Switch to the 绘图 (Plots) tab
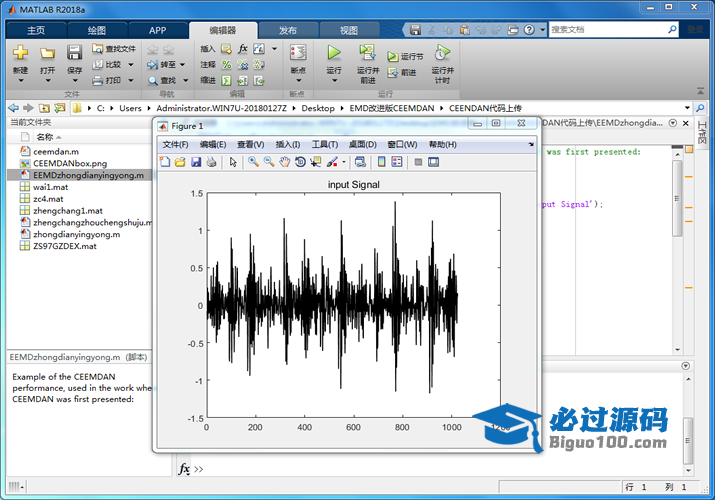 97,31
